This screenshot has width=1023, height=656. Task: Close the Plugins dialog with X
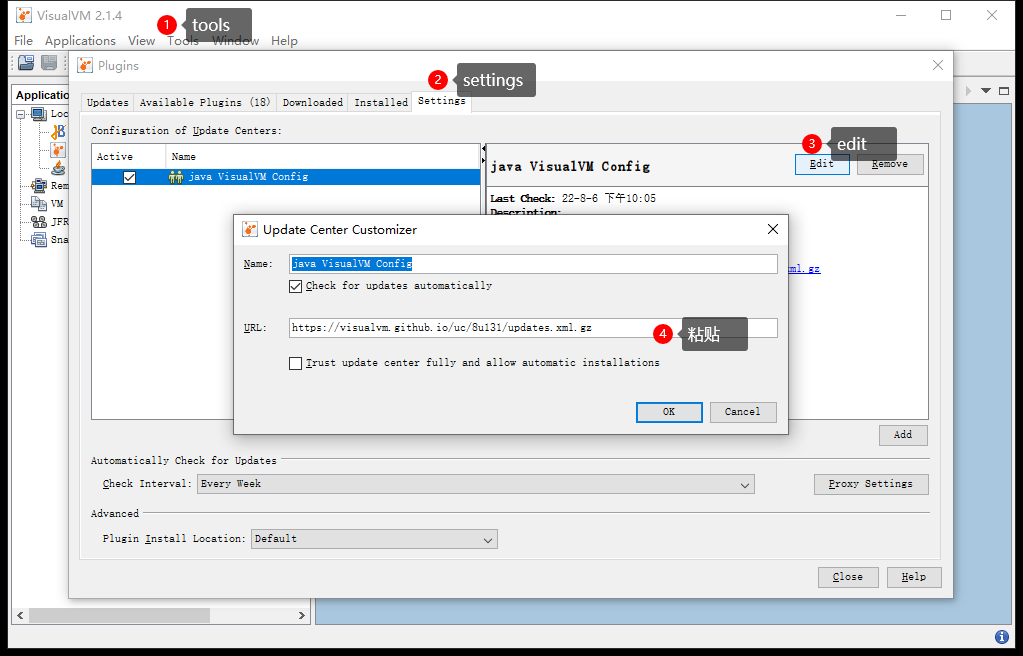pos(938,65)
